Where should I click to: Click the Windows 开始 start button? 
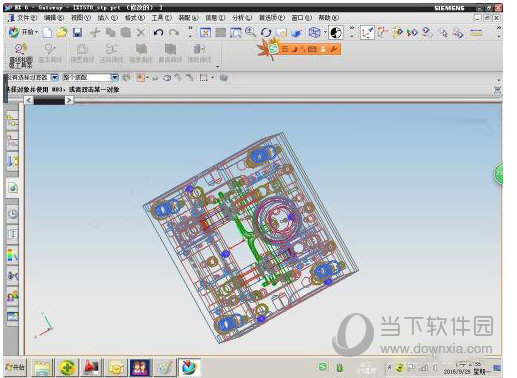(x=15, y=367)
